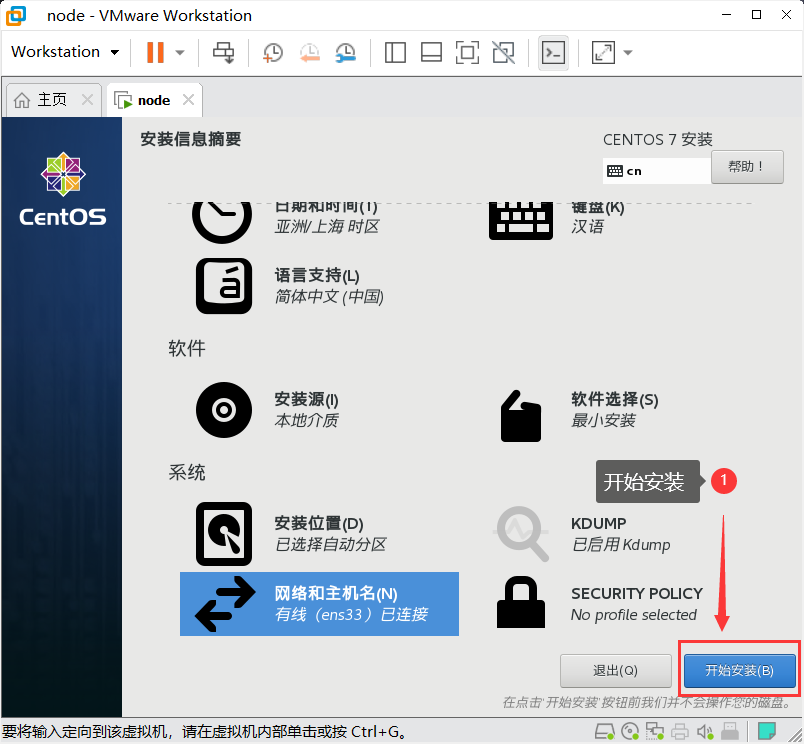Screen dimensions: 804x744
Task: Take a snapshot of the virtual machine
Action: pos(273,52)
